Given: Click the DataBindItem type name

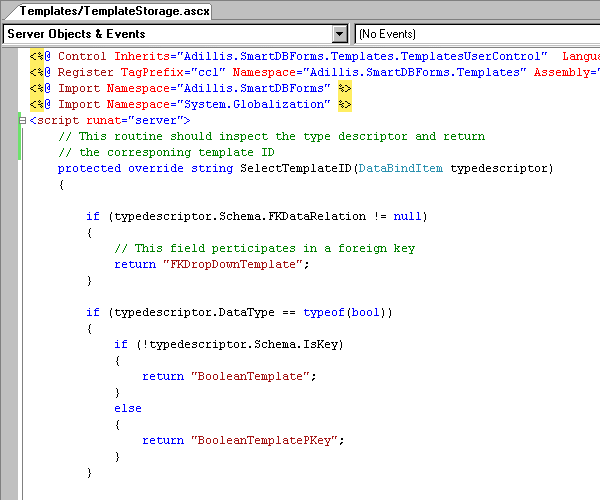Looking at the screenshot, I should [401, 168].
